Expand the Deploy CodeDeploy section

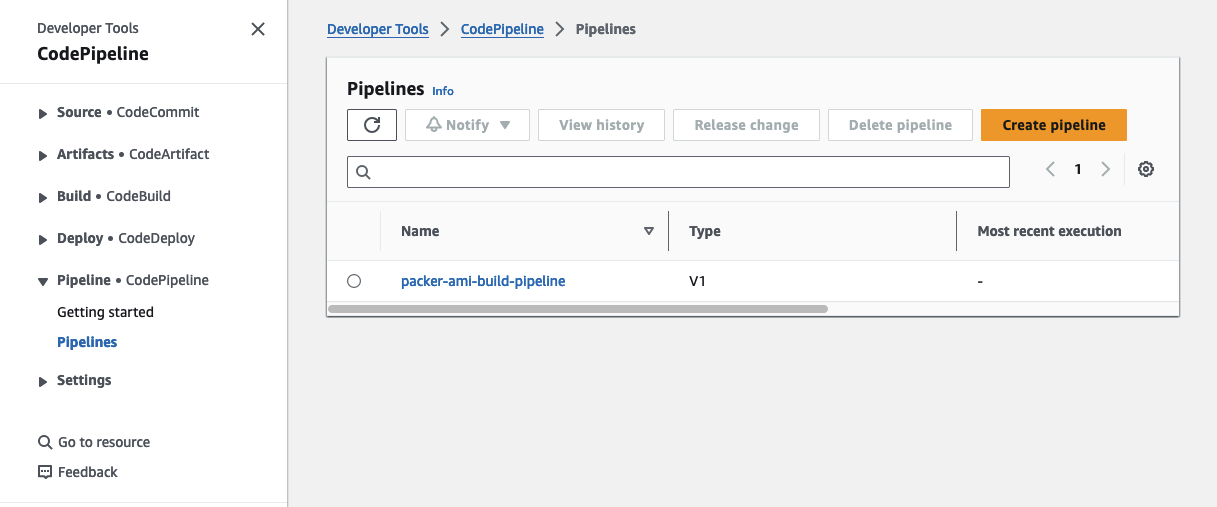43,239
